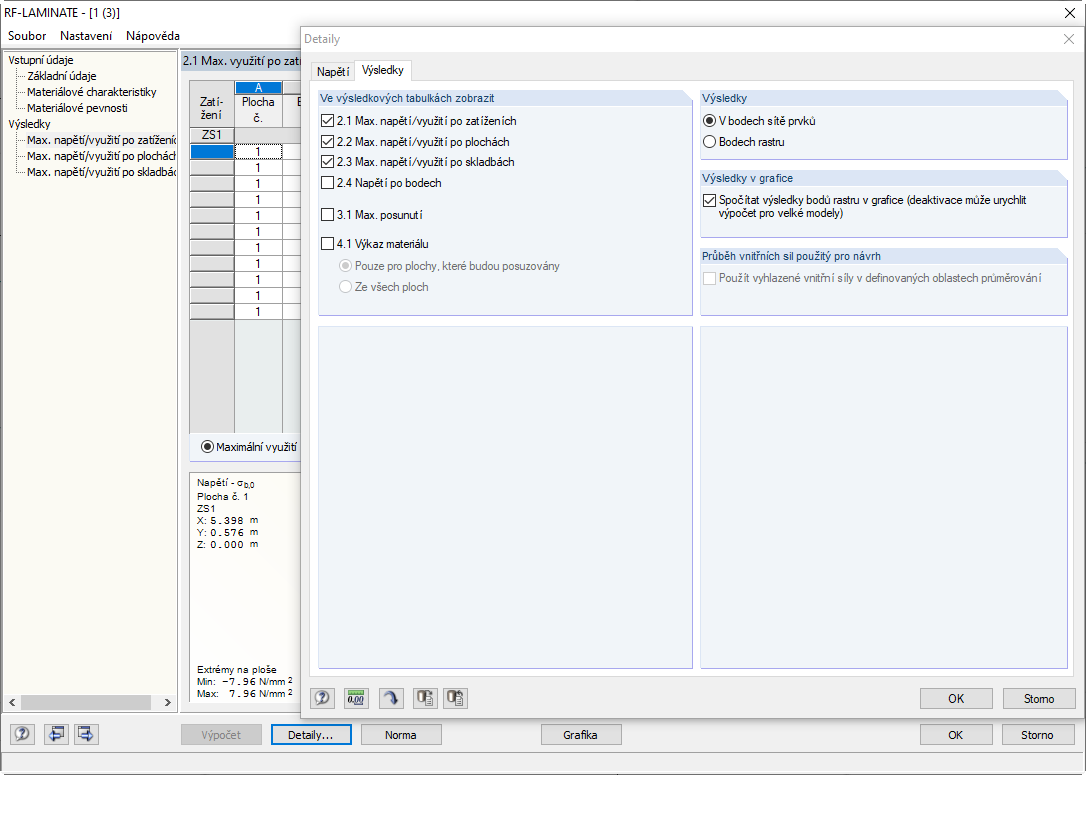Open help in Detaily dialog
This screenshot has width=1086, height=815.
click(x=322, y=698)
